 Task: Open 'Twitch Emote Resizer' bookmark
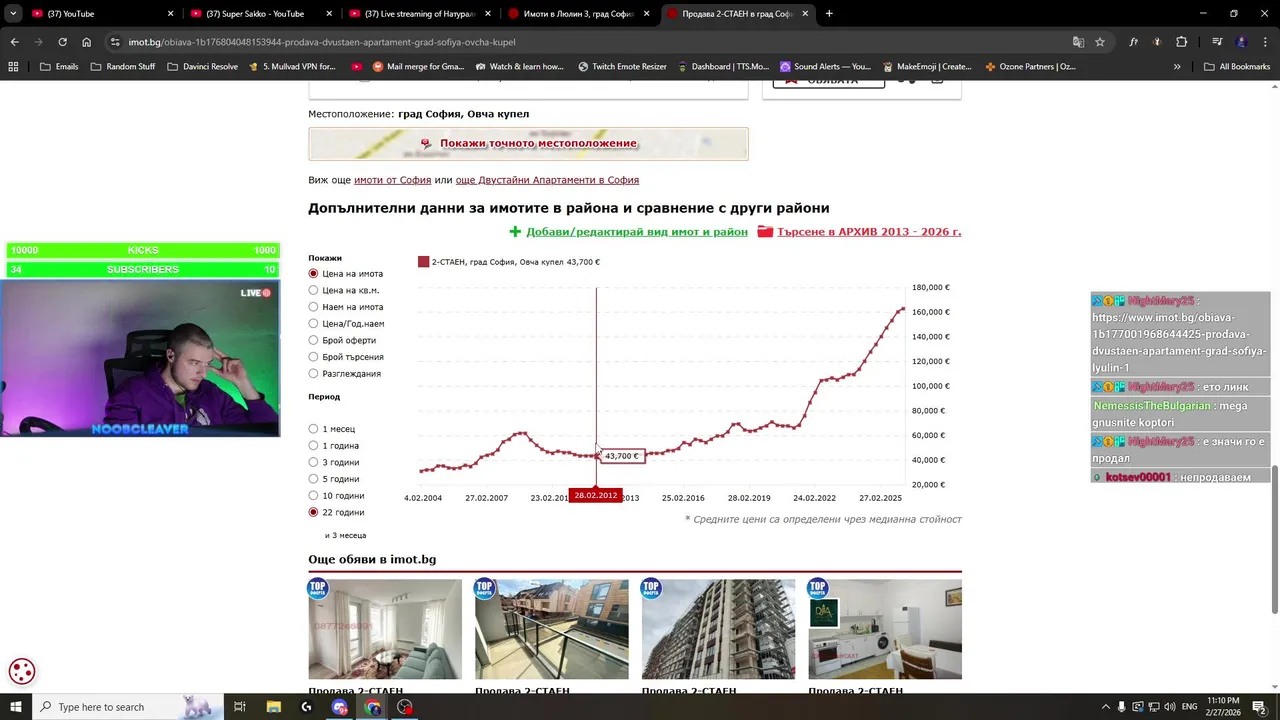point(622,67)
